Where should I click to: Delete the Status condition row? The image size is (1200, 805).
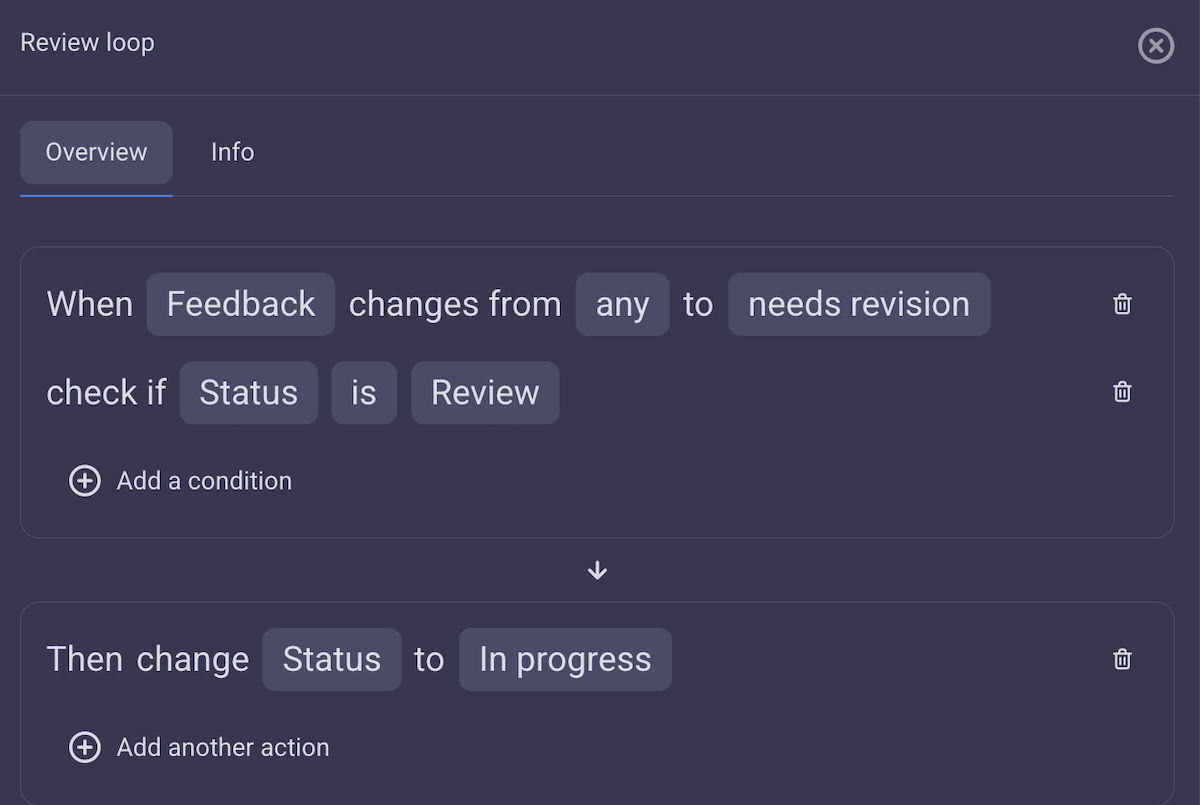pyautogui.click(x=1121, y=392)
